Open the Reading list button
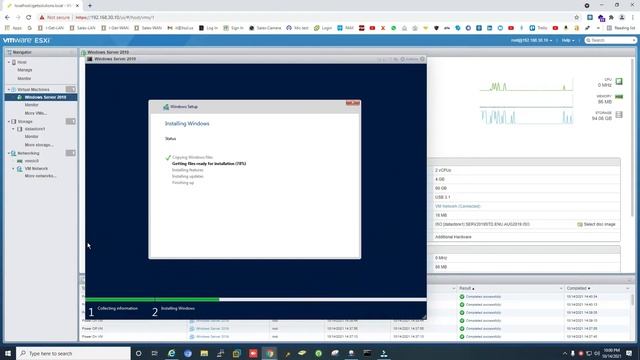Viewport: 640px width, 360px height. tap(621, 28)
